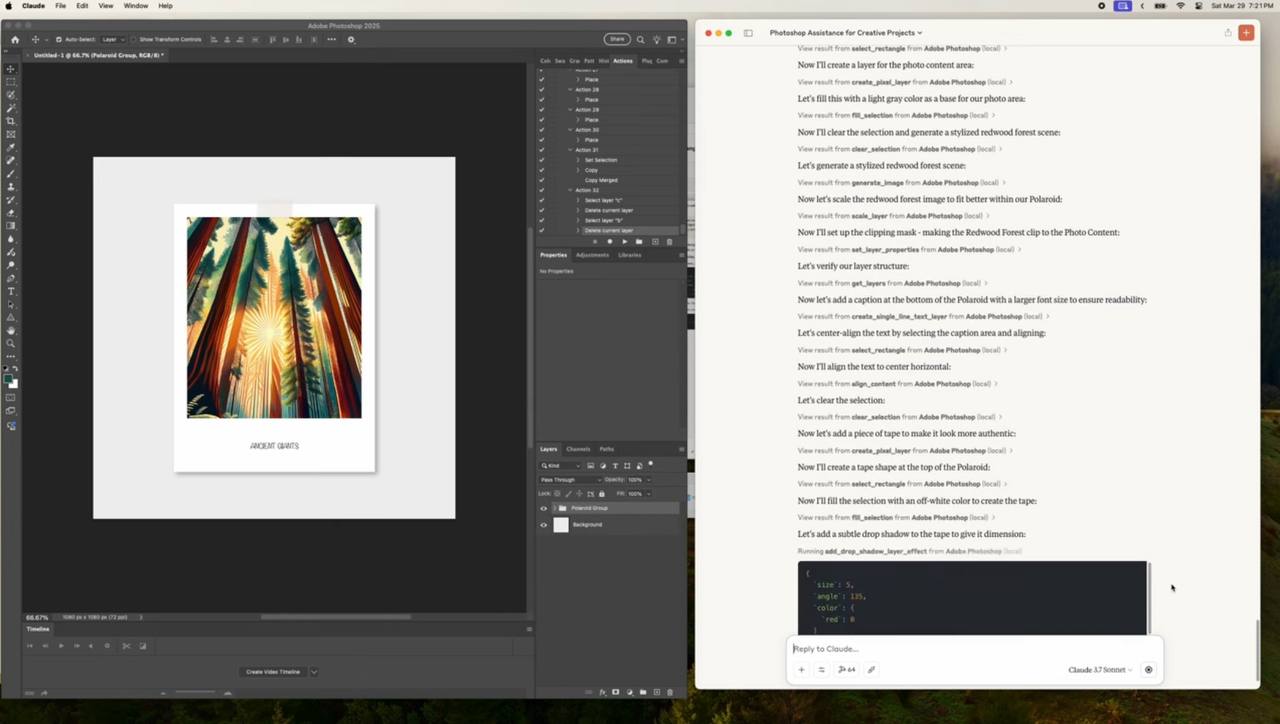Toggle checkmark beside Action 31

click(542, 150)
